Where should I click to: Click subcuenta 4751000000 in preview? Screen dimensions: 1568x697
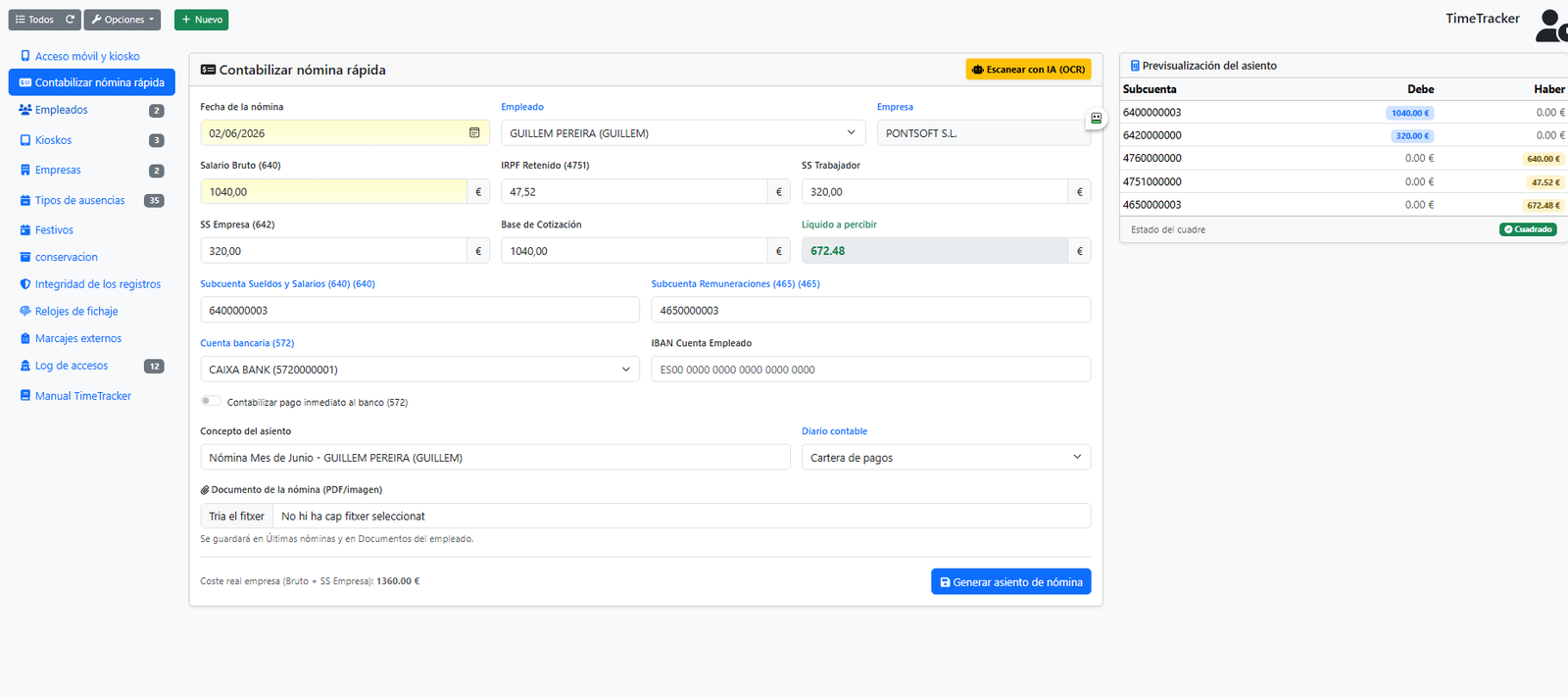click(1151, 181)
